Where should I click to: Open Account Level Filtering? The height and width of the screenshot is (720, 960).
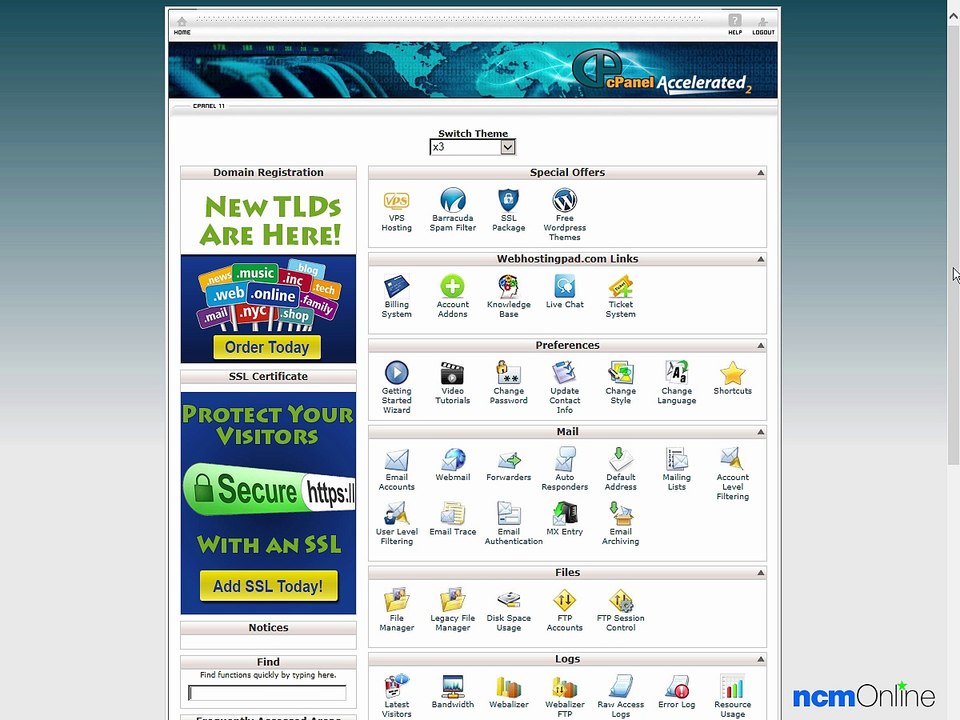pos(732,474)
